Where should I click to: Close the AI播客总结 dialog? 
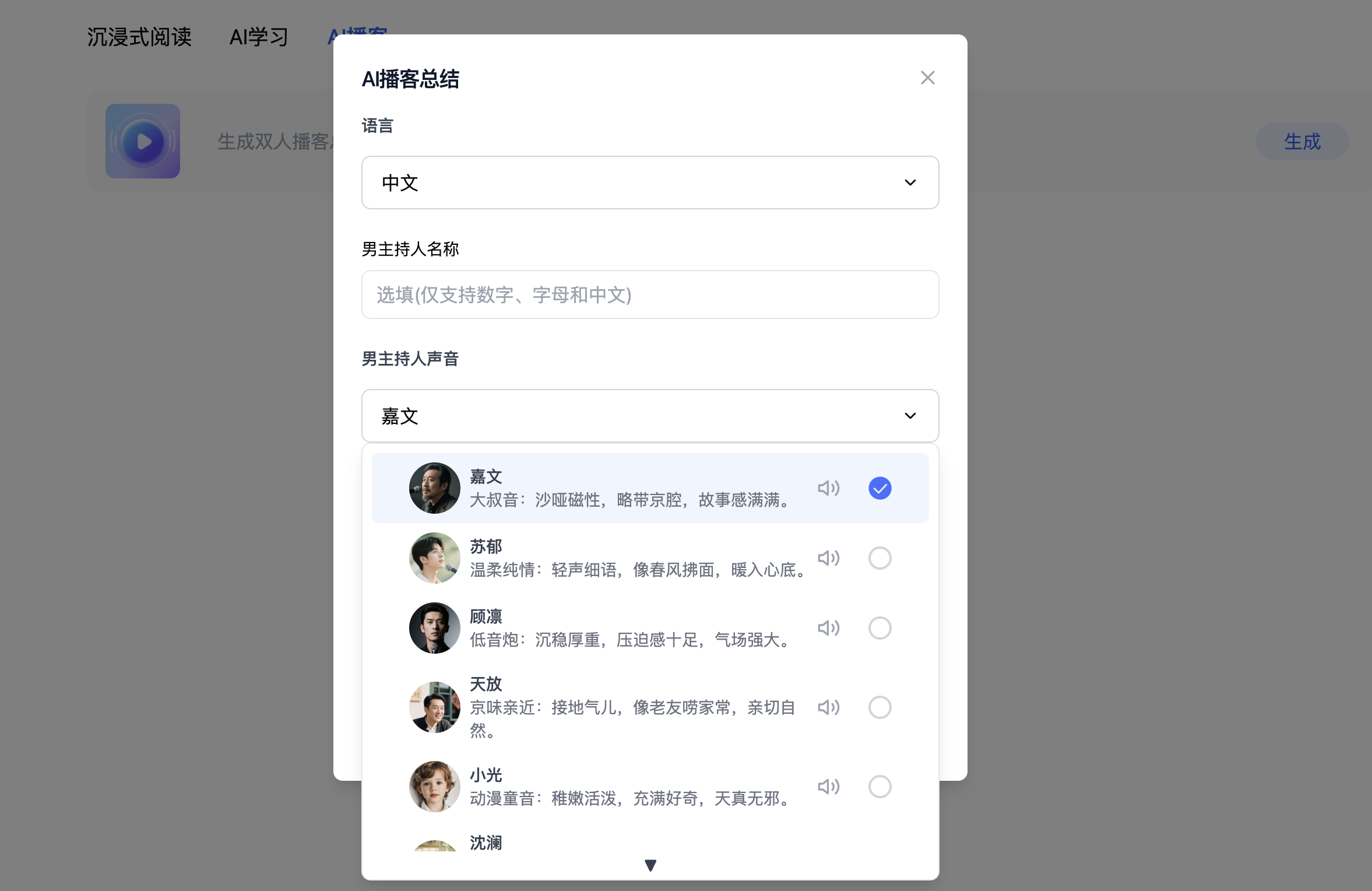pyautogui.click(x=927, y=78)
